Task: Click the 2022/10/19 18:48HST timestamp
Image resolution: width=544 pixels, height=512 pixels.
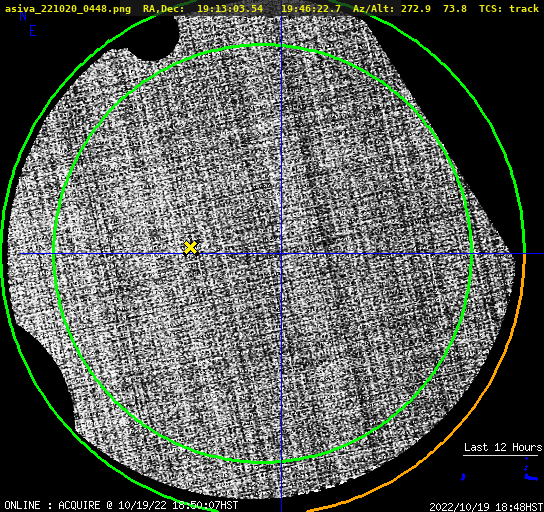Action: click(x=486, y=507)
